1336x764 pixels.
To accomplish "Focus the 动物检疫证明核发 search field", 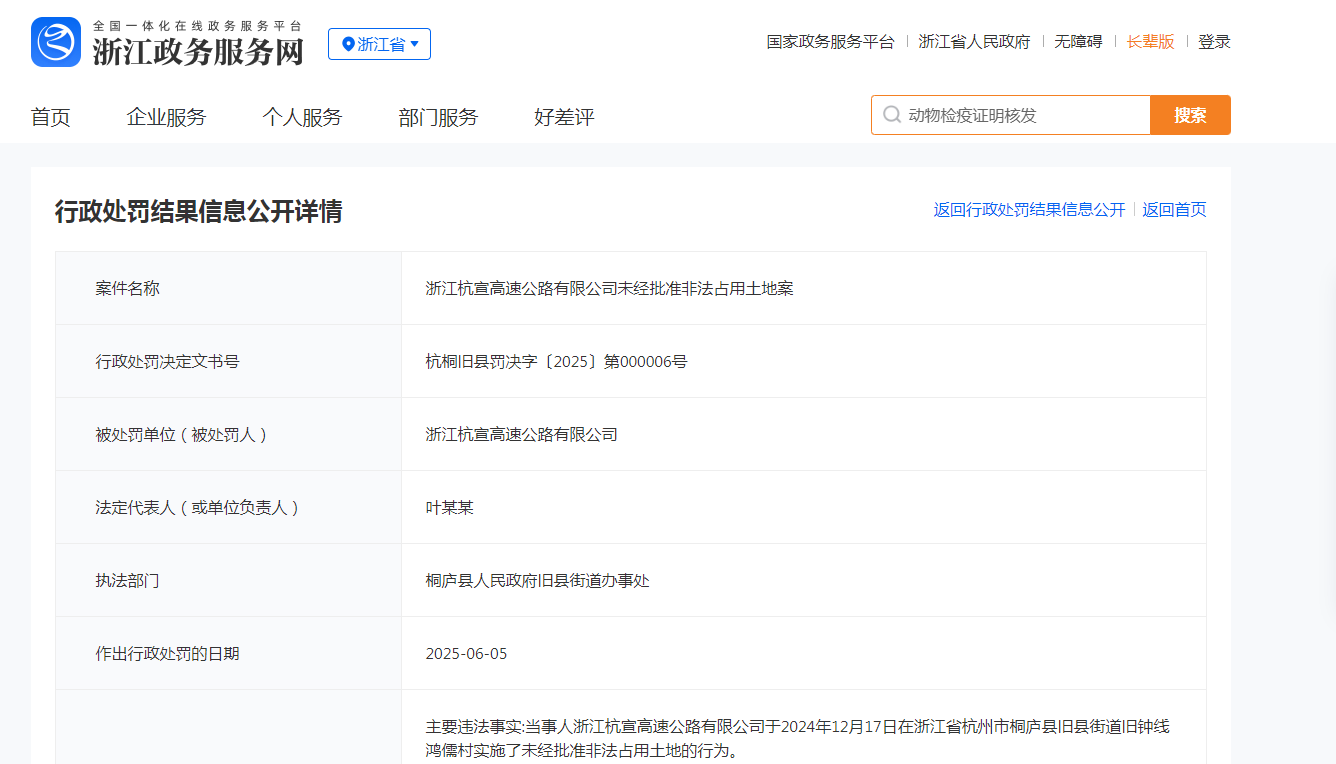I will tap(1011, 115).
